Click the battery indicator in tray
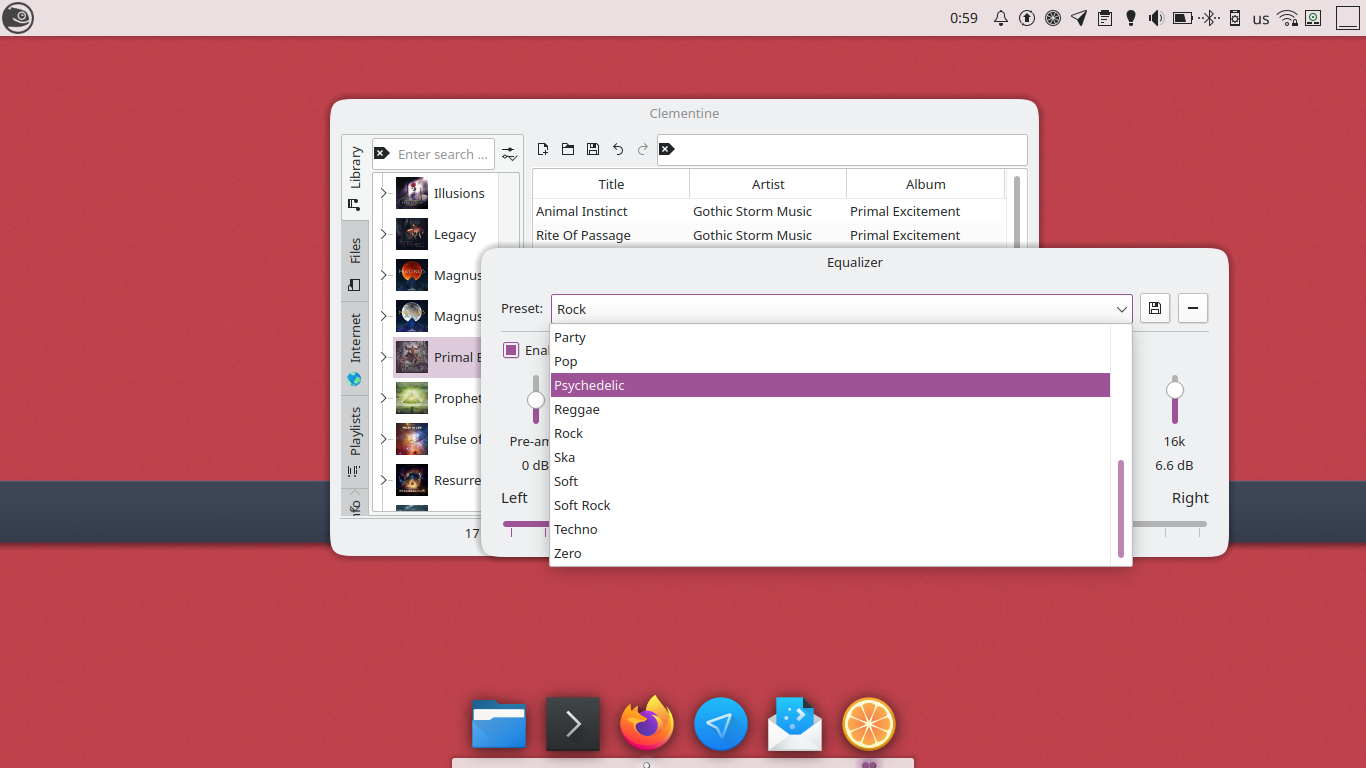The width and height of the screenshot is (1366, 768). pyautogui.click(x=1183, y=18)
